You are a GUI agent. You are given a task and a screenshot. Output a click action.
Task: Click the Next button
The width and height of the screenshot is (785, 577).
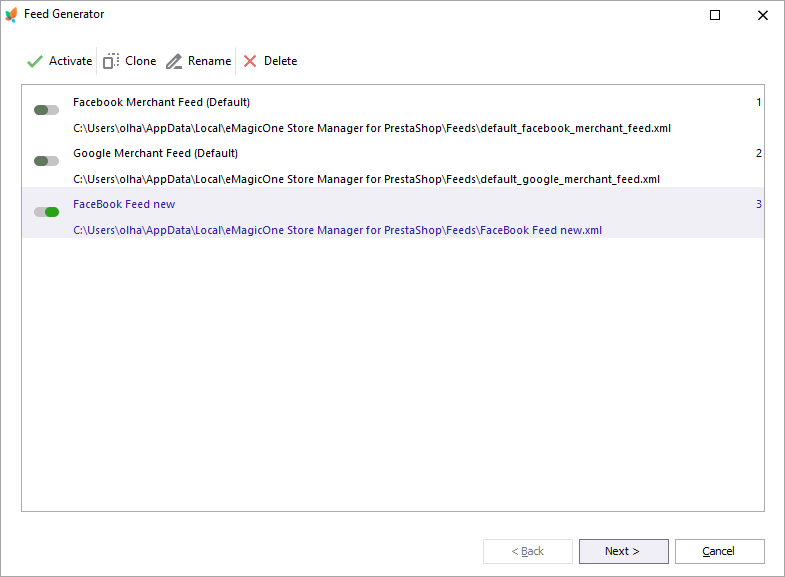pyautogui.click(x=623, y=551)
